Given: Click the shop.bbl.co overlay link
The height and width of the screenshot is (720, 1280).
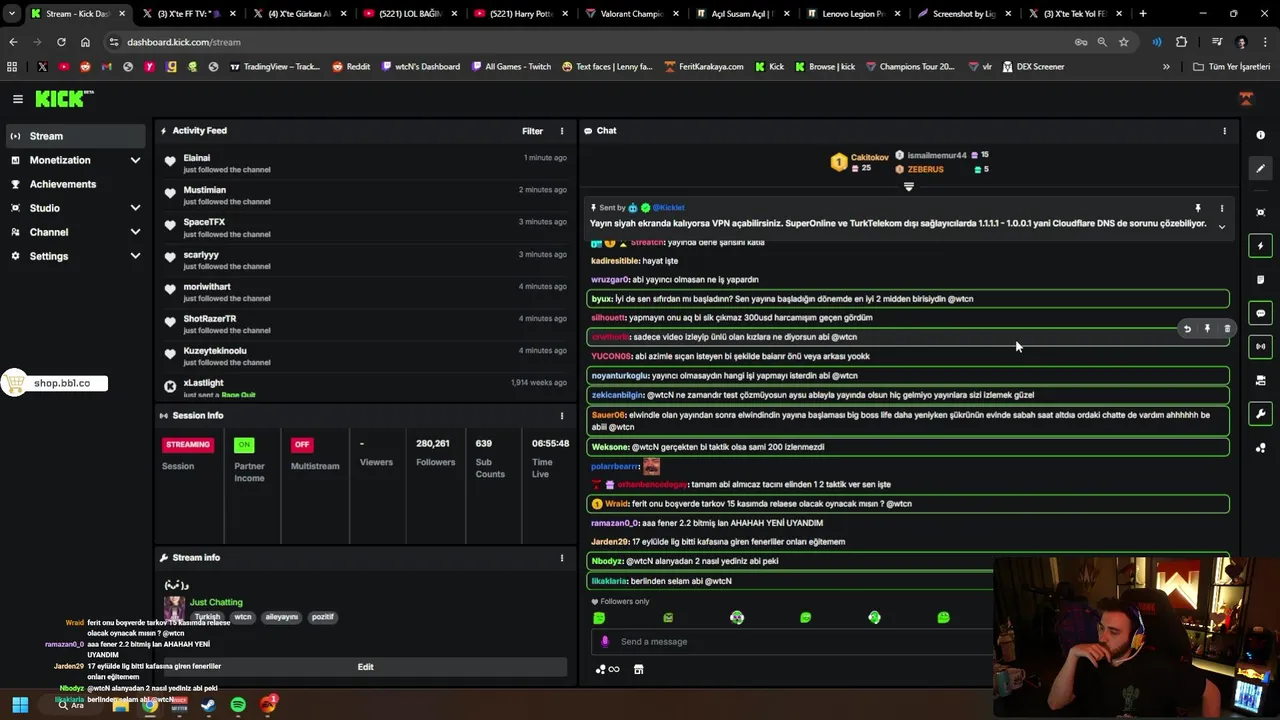Looking at the screenshot, I should [54, 383].
